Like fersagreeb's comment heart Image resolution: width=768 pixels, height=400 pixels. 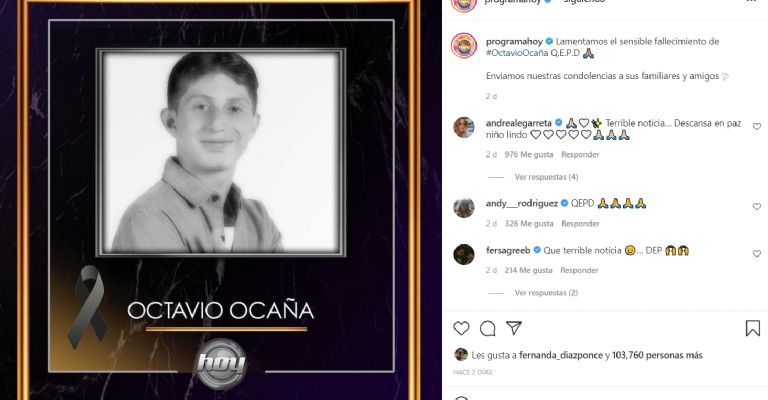pyautogui.click(x=757, y=254)
